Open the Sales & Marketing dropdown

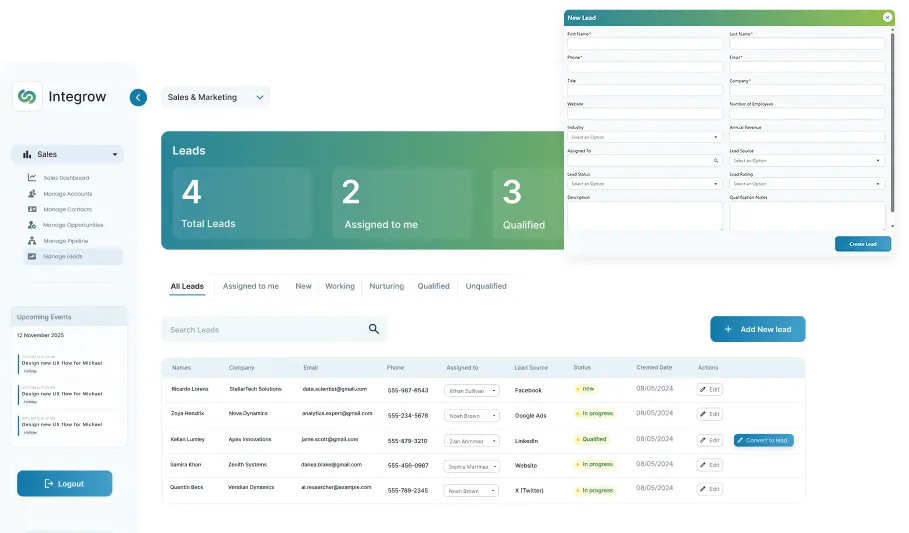click(x=215, y=97)
